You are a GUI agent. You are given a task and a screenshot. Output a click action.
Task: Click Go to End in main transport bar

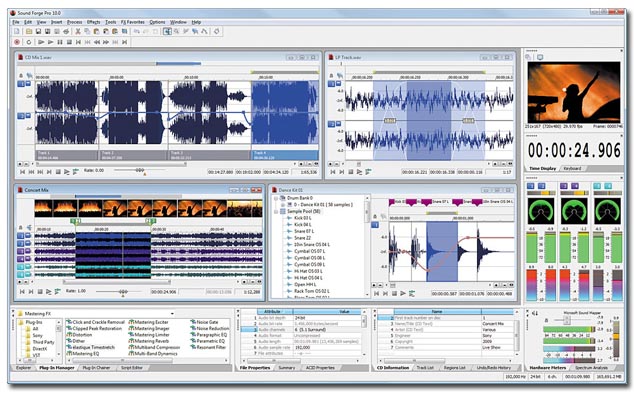coord(125,42)
